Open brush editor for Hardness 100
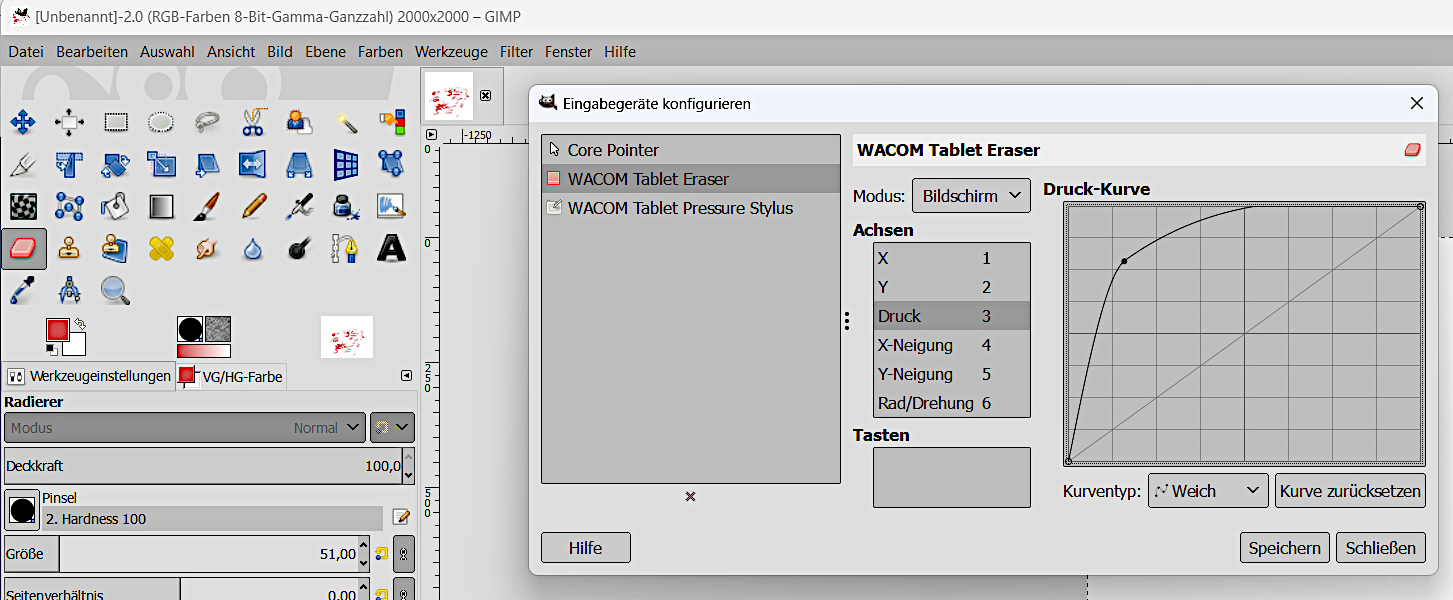This screenshot has height=600, width=1453. [x=401, y=517]
